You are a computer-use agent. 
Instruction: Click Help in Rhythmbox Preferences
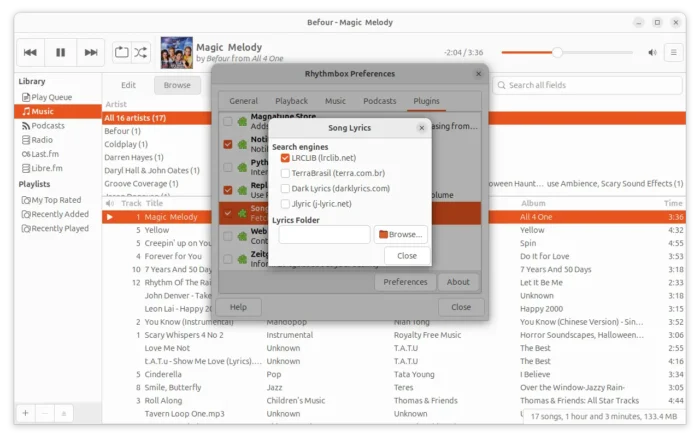click(238, 307)
